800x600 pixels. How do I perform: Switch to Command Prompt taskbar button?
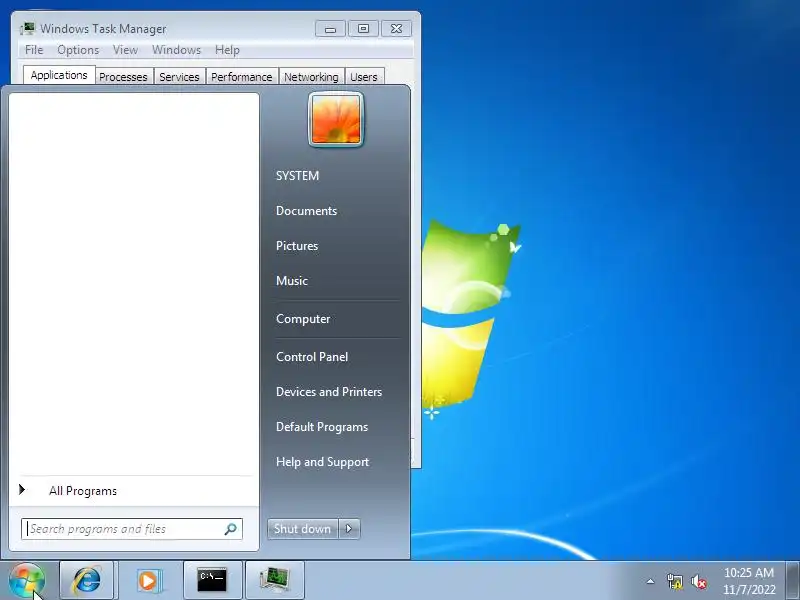[212, 580]
